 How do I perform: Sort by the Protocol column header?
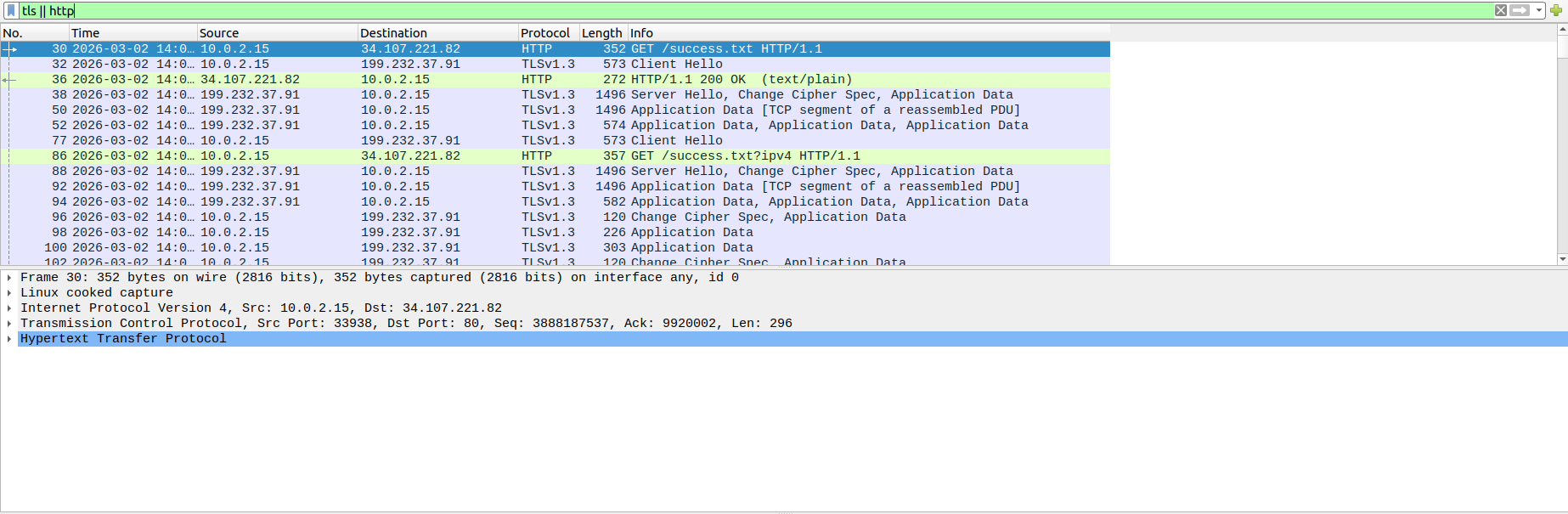point(549,33)
